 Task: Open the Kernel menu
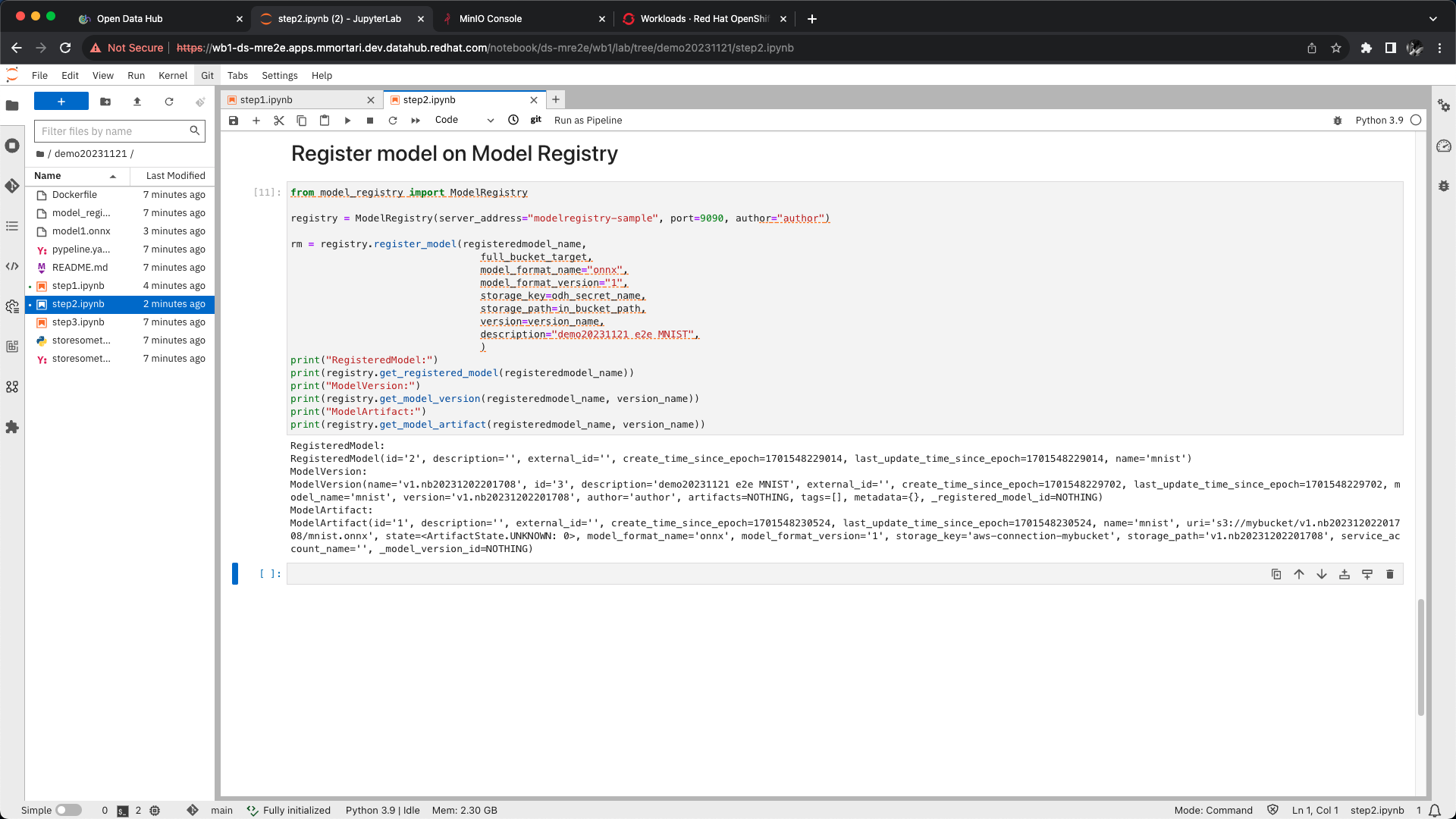(x=172, y=76)
